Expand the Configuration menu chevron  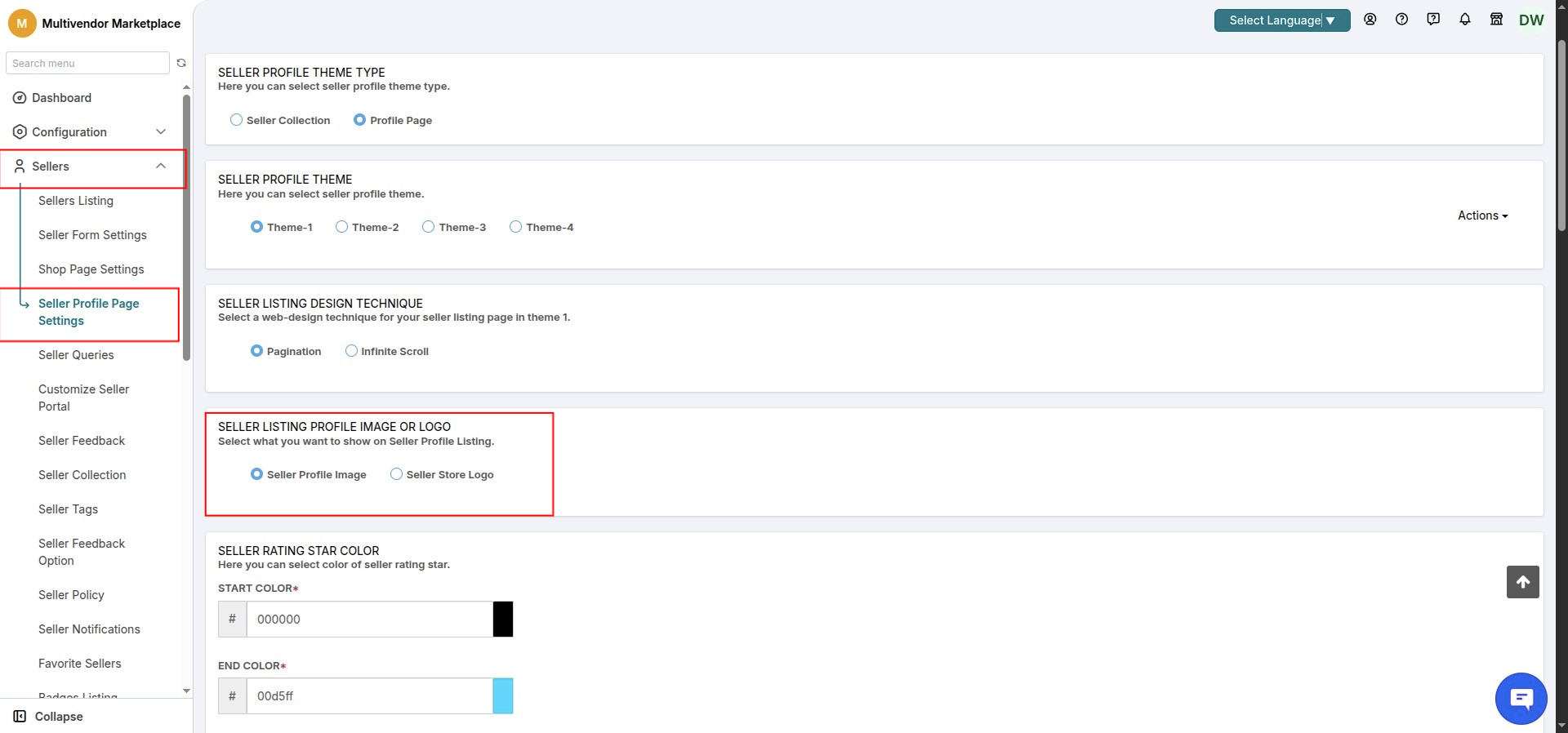click(161, 132)
